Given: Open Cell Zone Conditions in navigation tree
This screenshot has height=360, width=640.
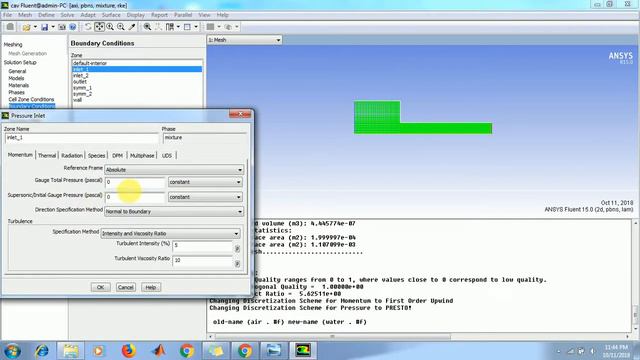Looking at the screenshot, I should click(31, 99).
